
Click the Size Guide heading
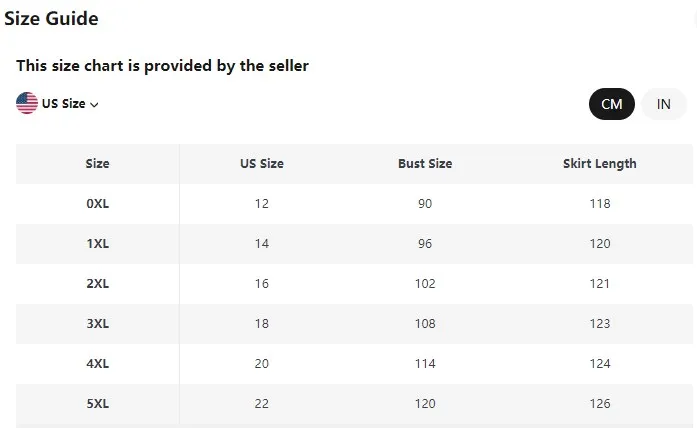click(x=51, y=18)
